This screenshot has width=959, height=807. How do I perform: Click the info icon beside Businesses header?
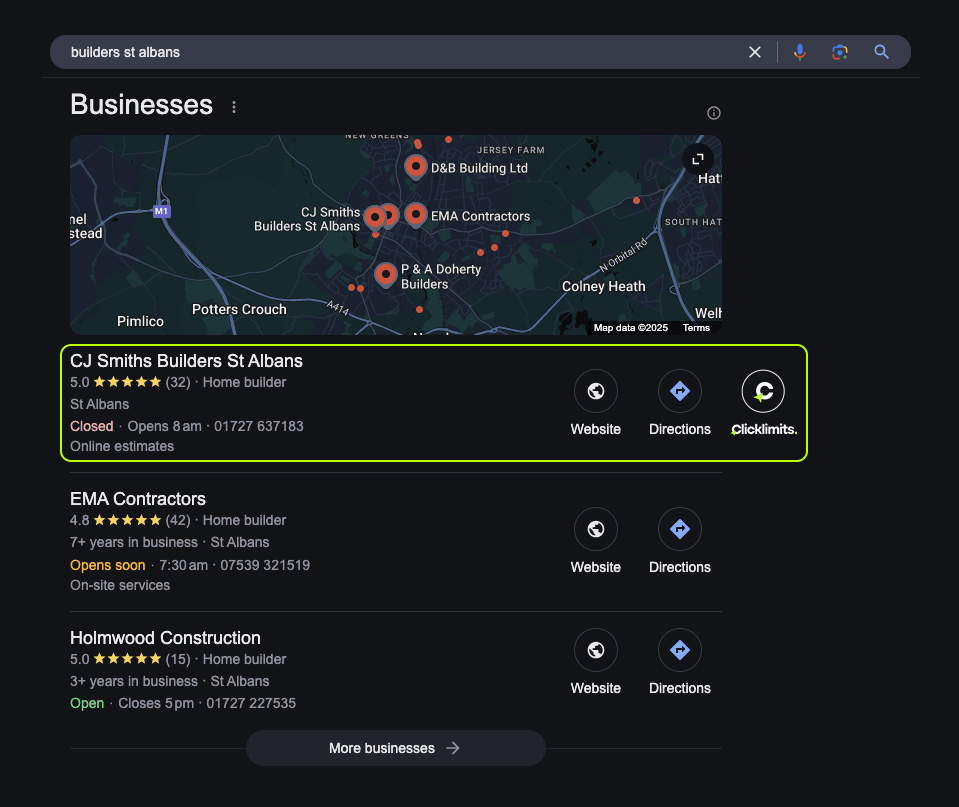coord(713,112)
